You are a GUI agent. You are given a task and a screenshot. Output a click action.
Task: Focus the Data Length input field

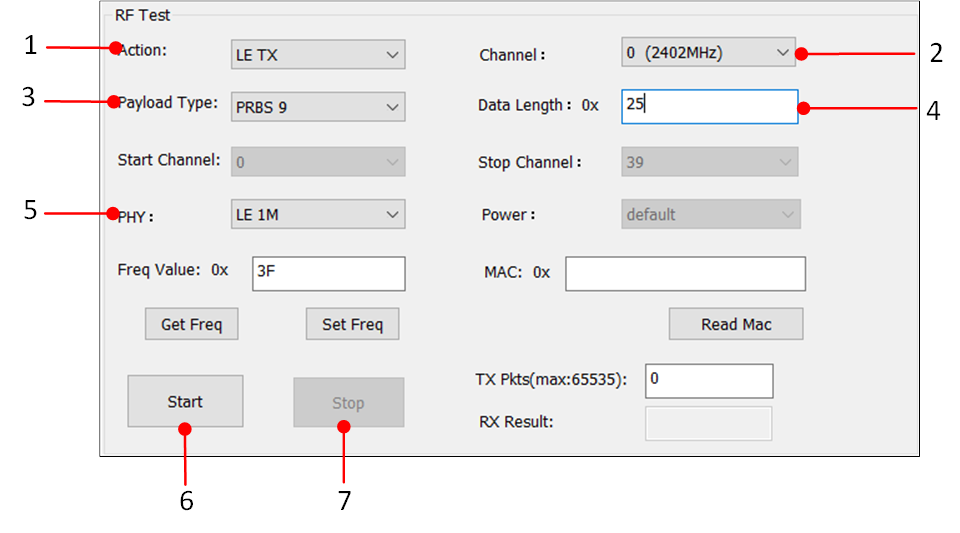click(709, 106)
